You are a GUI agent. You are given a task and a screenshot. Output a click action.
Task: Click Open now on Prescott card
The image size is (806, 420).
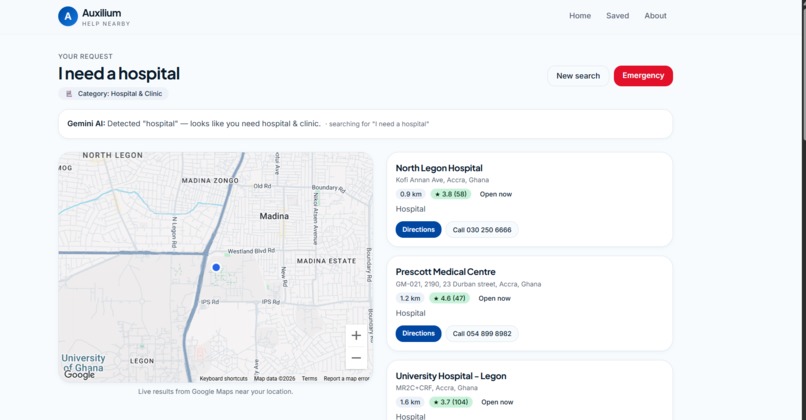(494, 298)
